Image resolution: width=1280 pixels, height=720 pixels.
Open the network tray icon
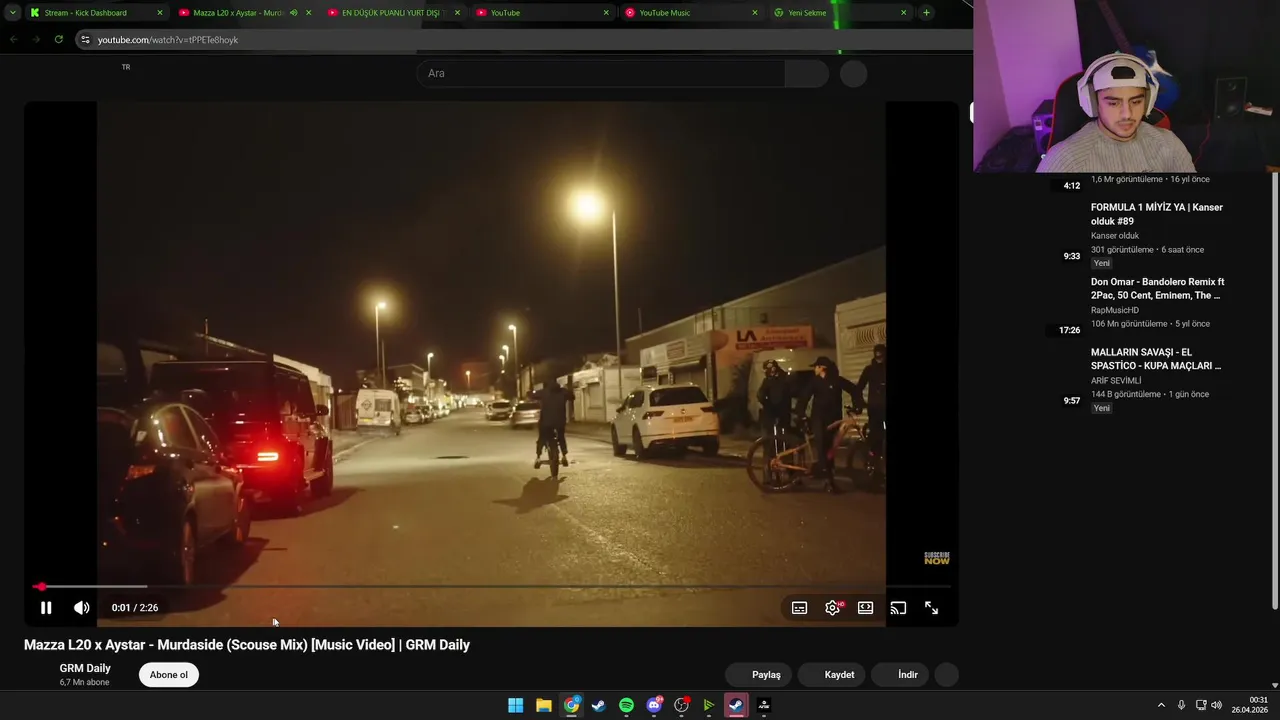tap(1201, 705)
